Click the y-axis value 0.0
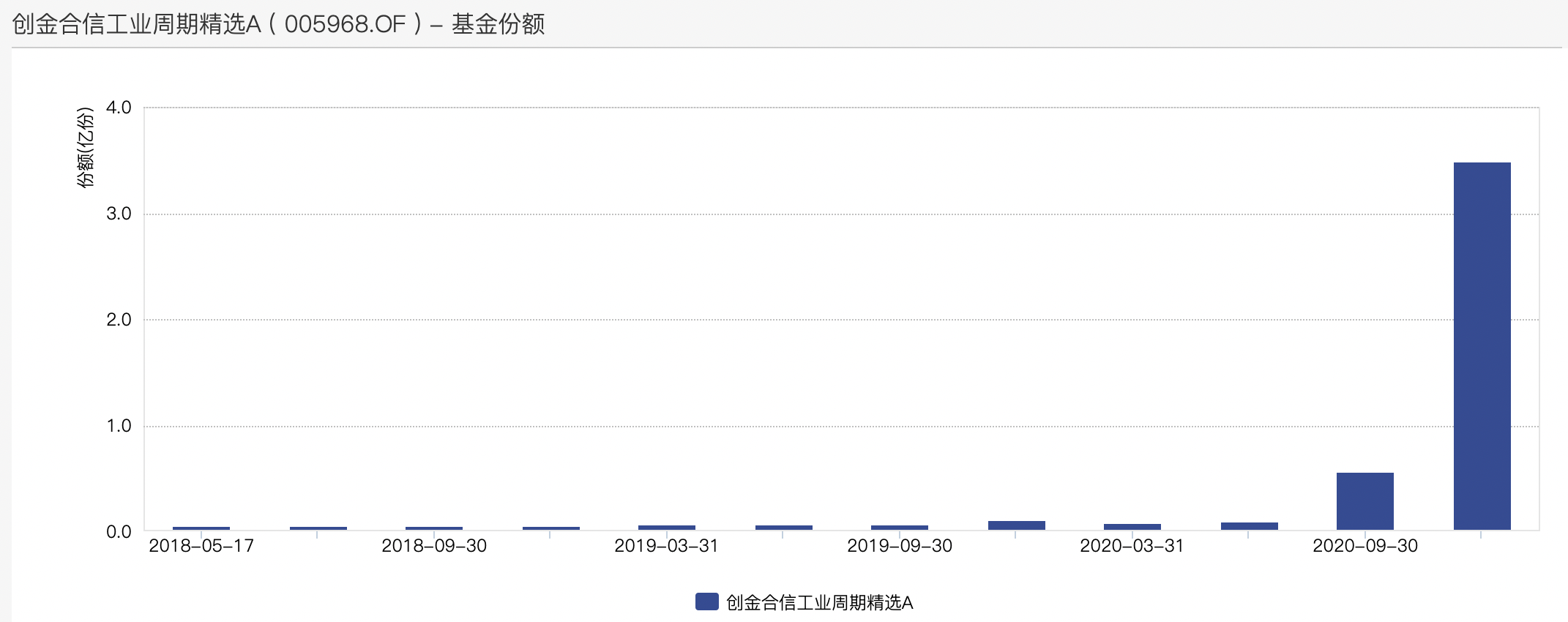This screenshot has width=1568, height=622. [119, 532]
